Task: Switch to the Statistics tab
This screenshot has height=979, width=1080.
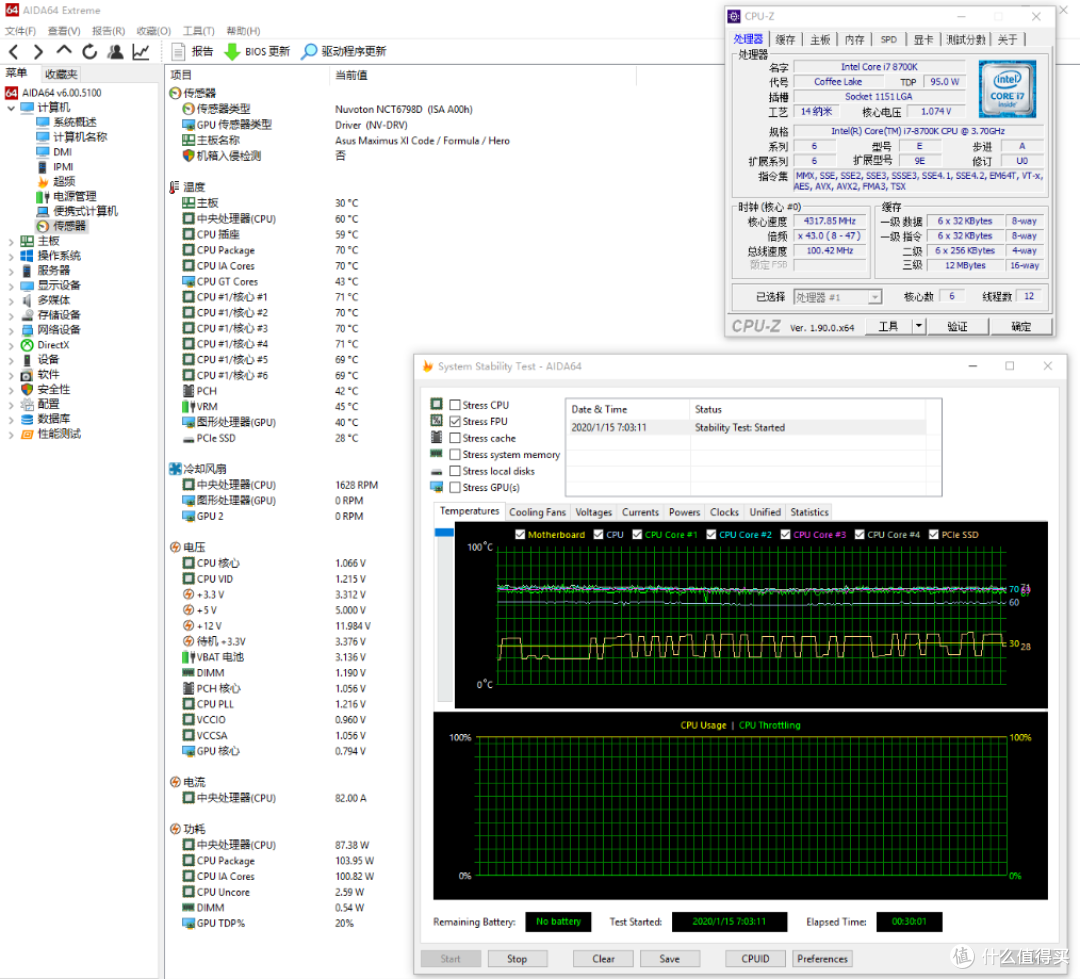Action: tap(809, 512)
